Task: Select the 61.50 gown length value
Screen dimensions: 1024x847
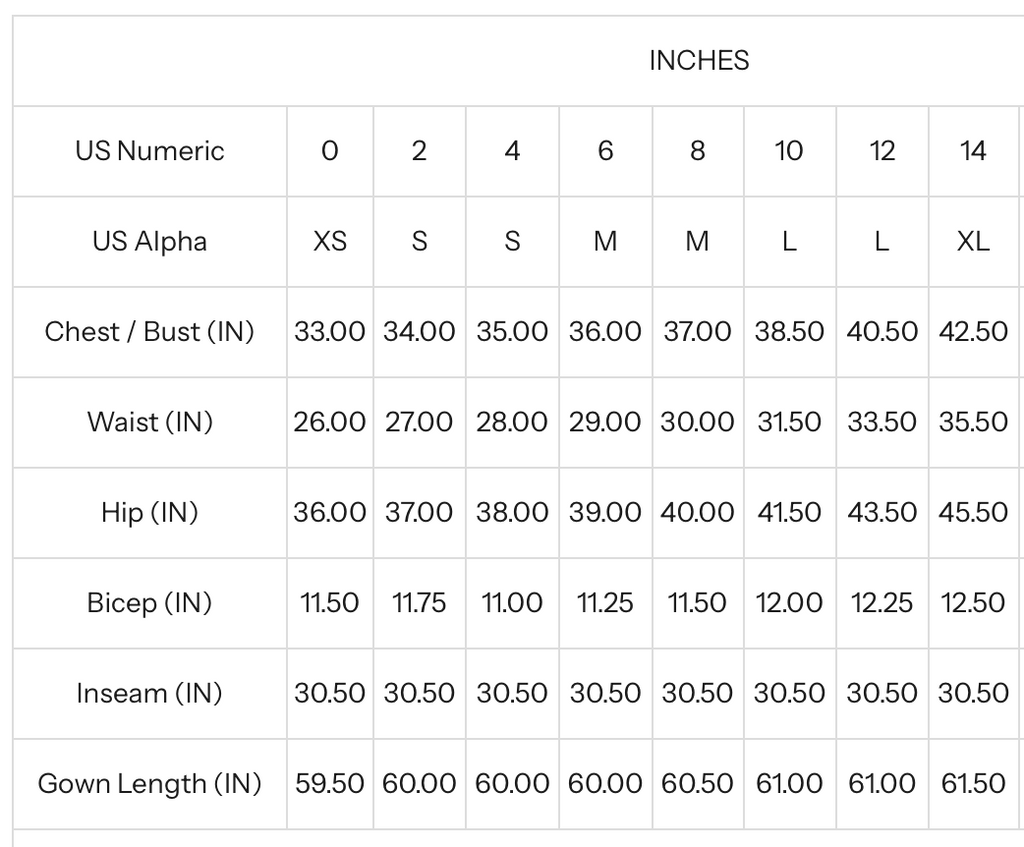Action: click(973, 783)
